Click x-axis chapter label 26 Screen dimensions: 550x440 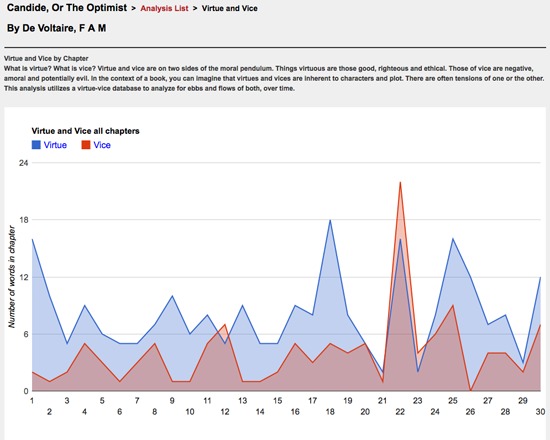click(x=470, y=412)
